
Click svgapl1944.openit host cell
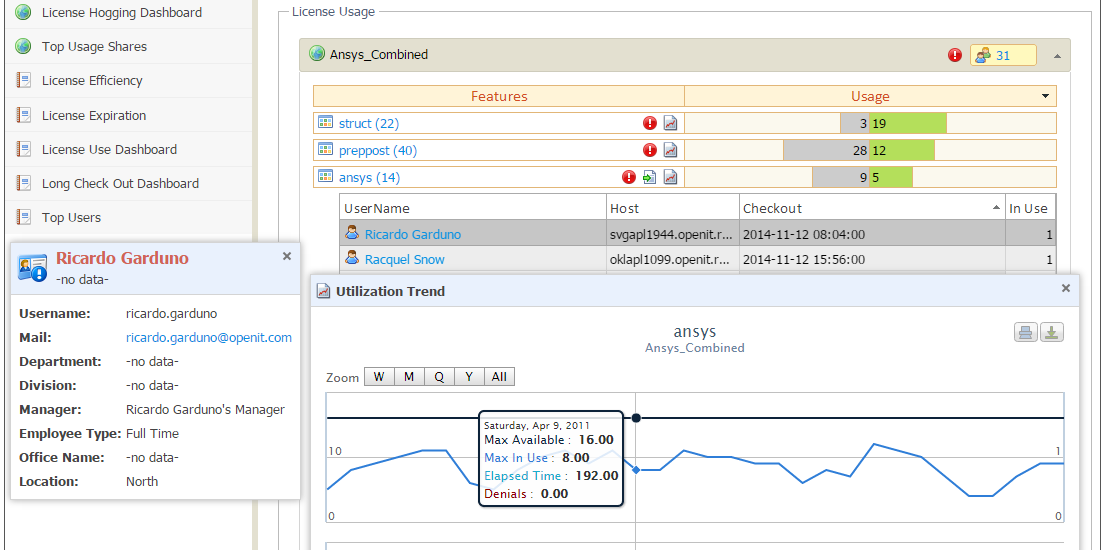673,233
